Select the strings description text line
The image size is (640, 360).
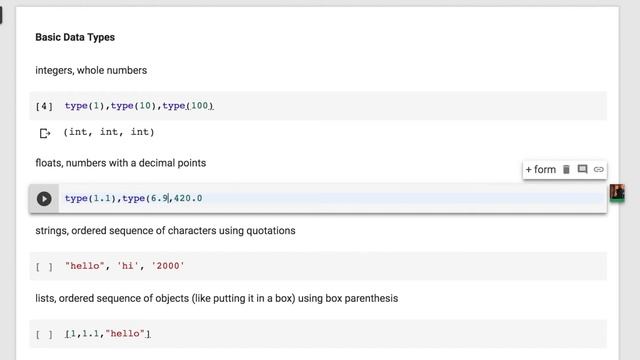click(165, 231)
